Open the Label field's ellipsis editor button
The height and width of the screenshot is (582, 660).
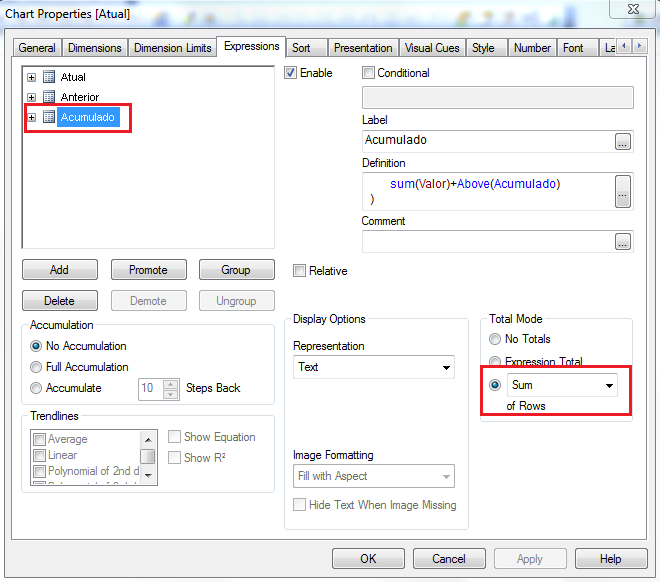[623, 142]
